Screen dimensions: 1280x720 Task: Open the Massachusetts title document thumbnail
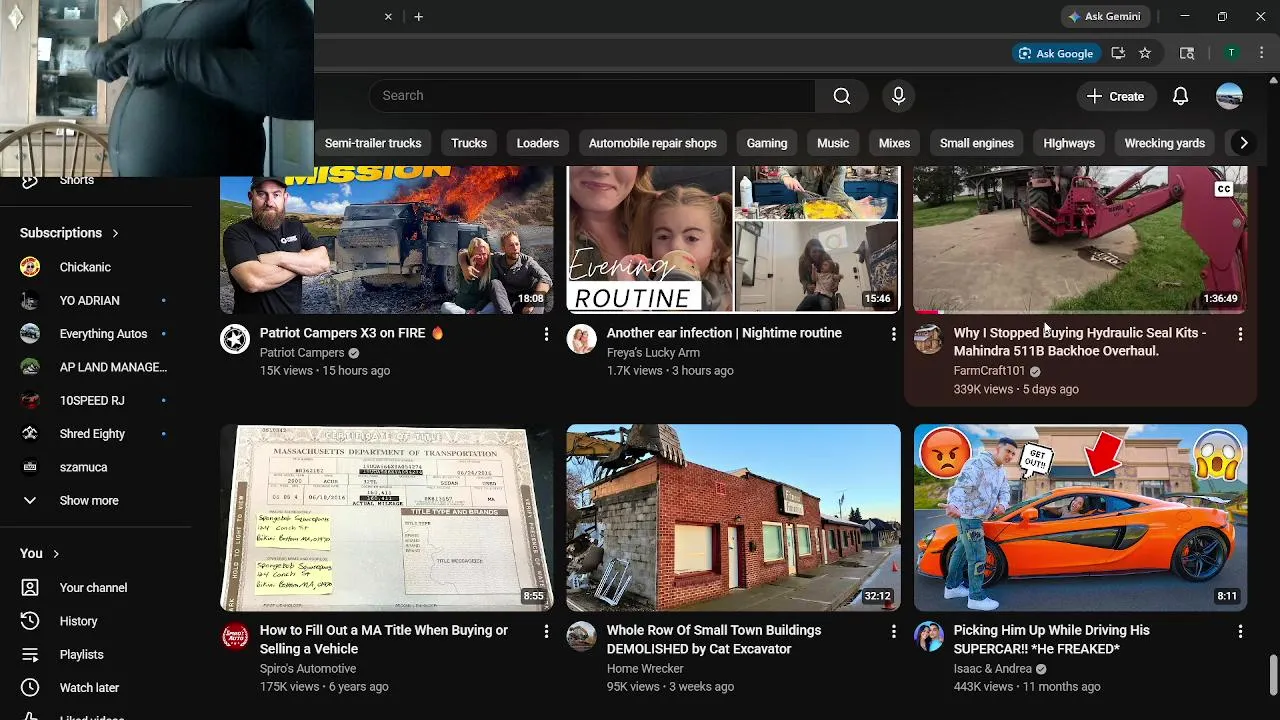click(386, 517)
